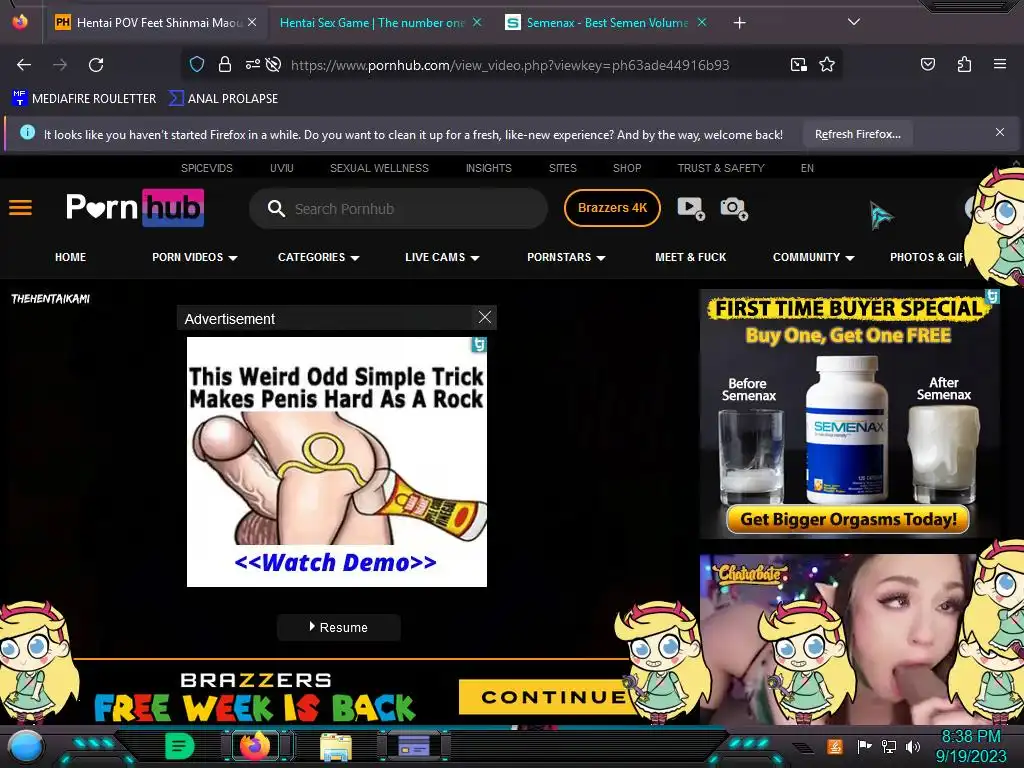This screenshot has height=768, width=1024.
Task: Expand the CATEGORIES dropdown
Action: click(x=319, y=257)
